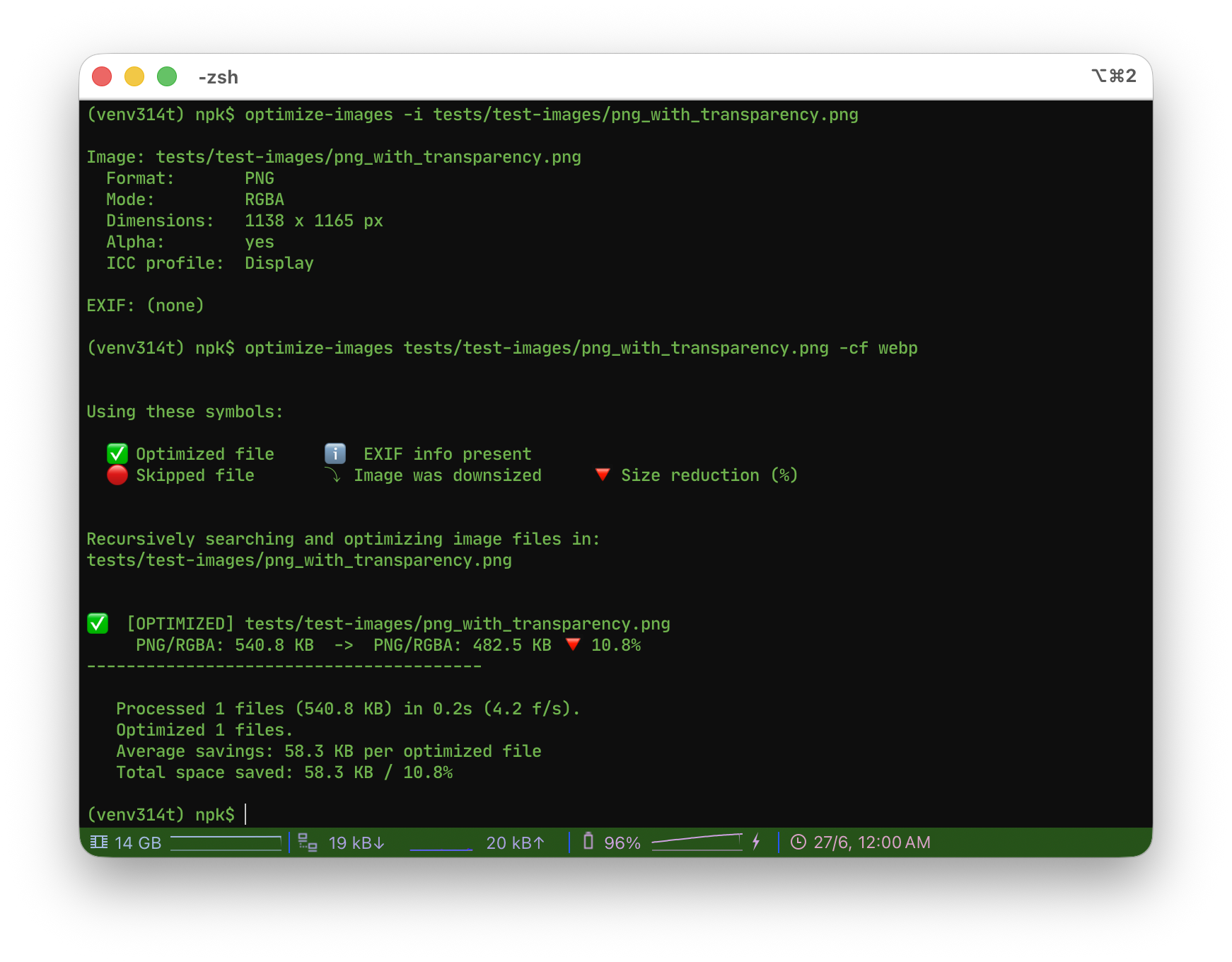Click the red close window button

click(x=102, y=76)
